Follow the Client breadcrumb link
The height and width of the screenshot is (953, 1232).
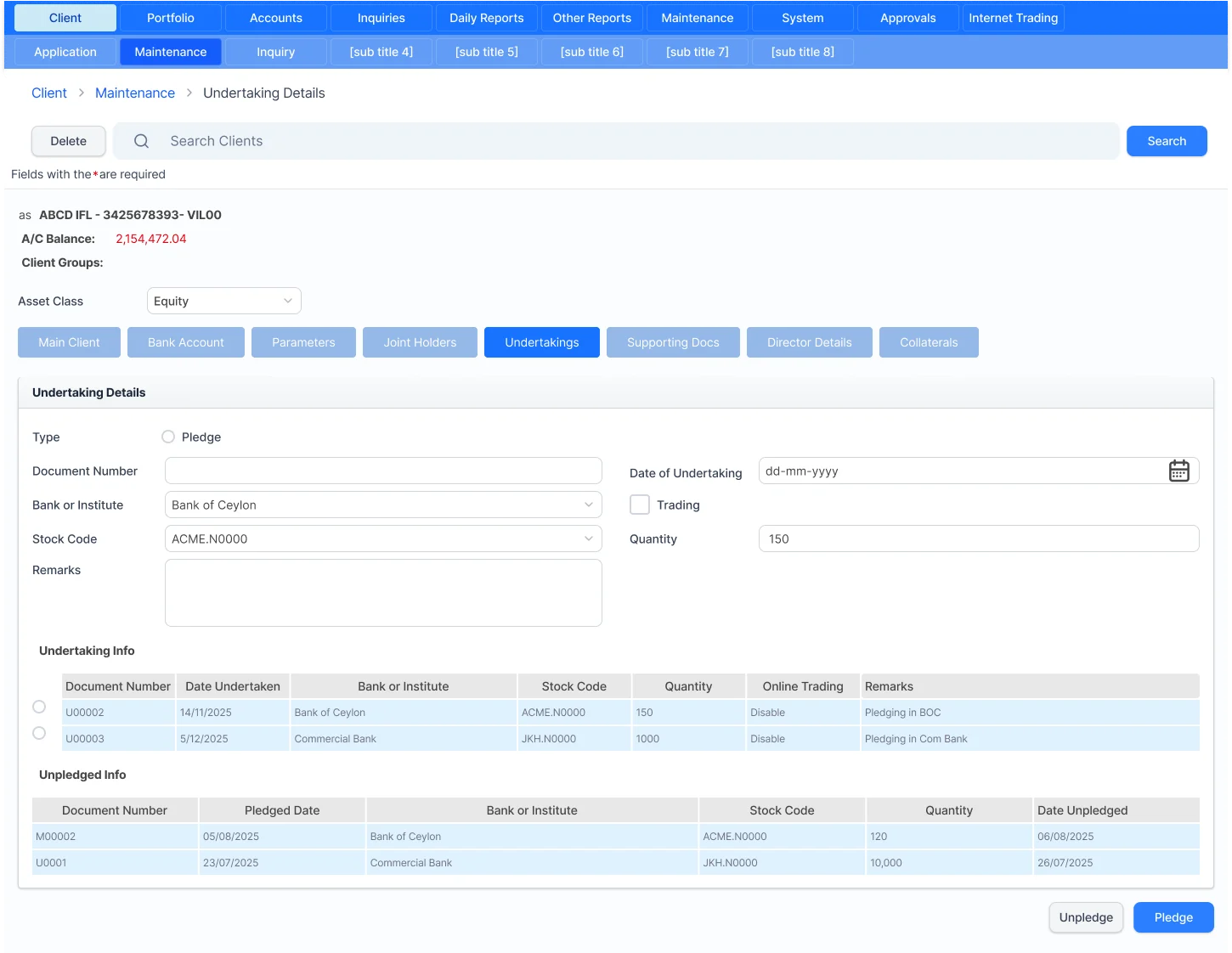(x=49, y=93)
